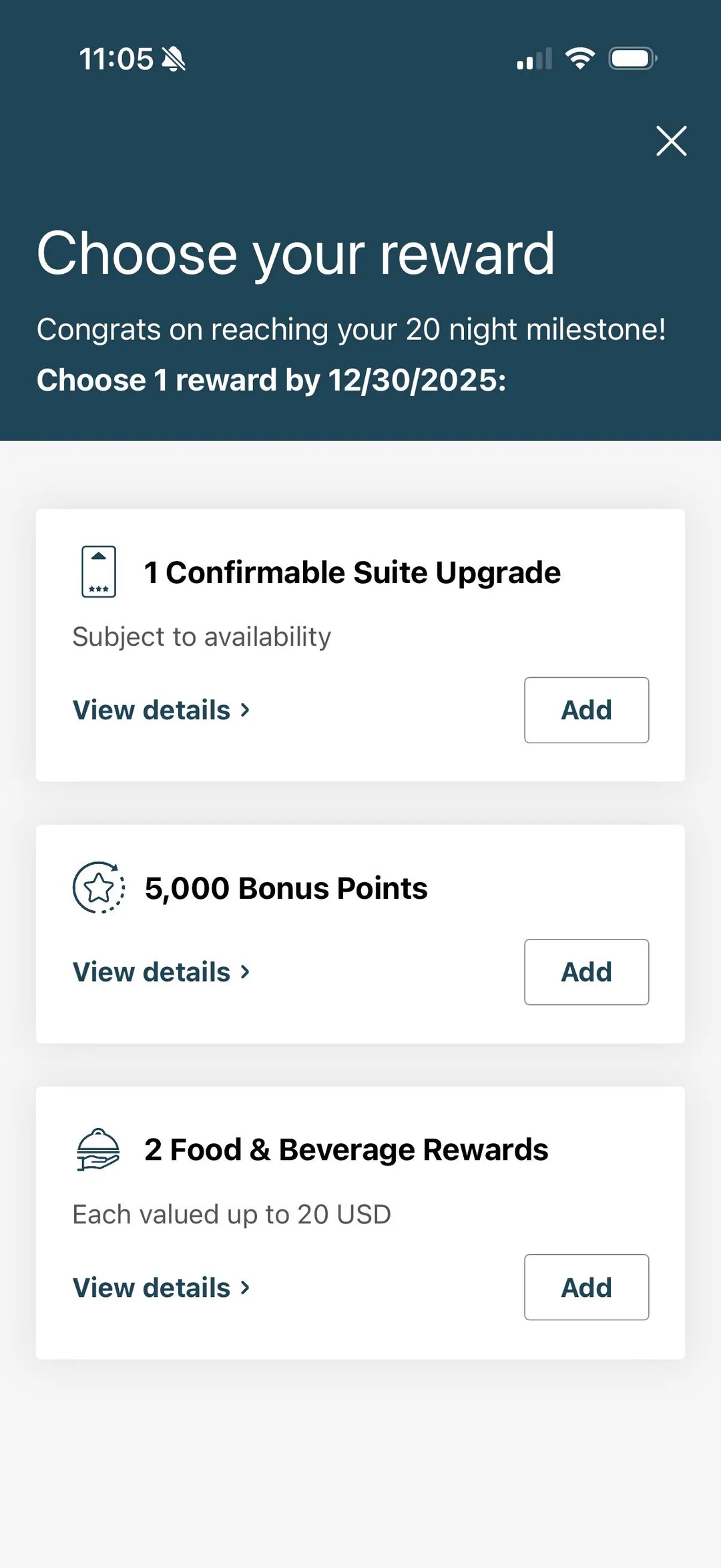Viewport: 721px width, 1568px height.
Task: Tap the suite upgrade card icon
Action: coord(99,572)
